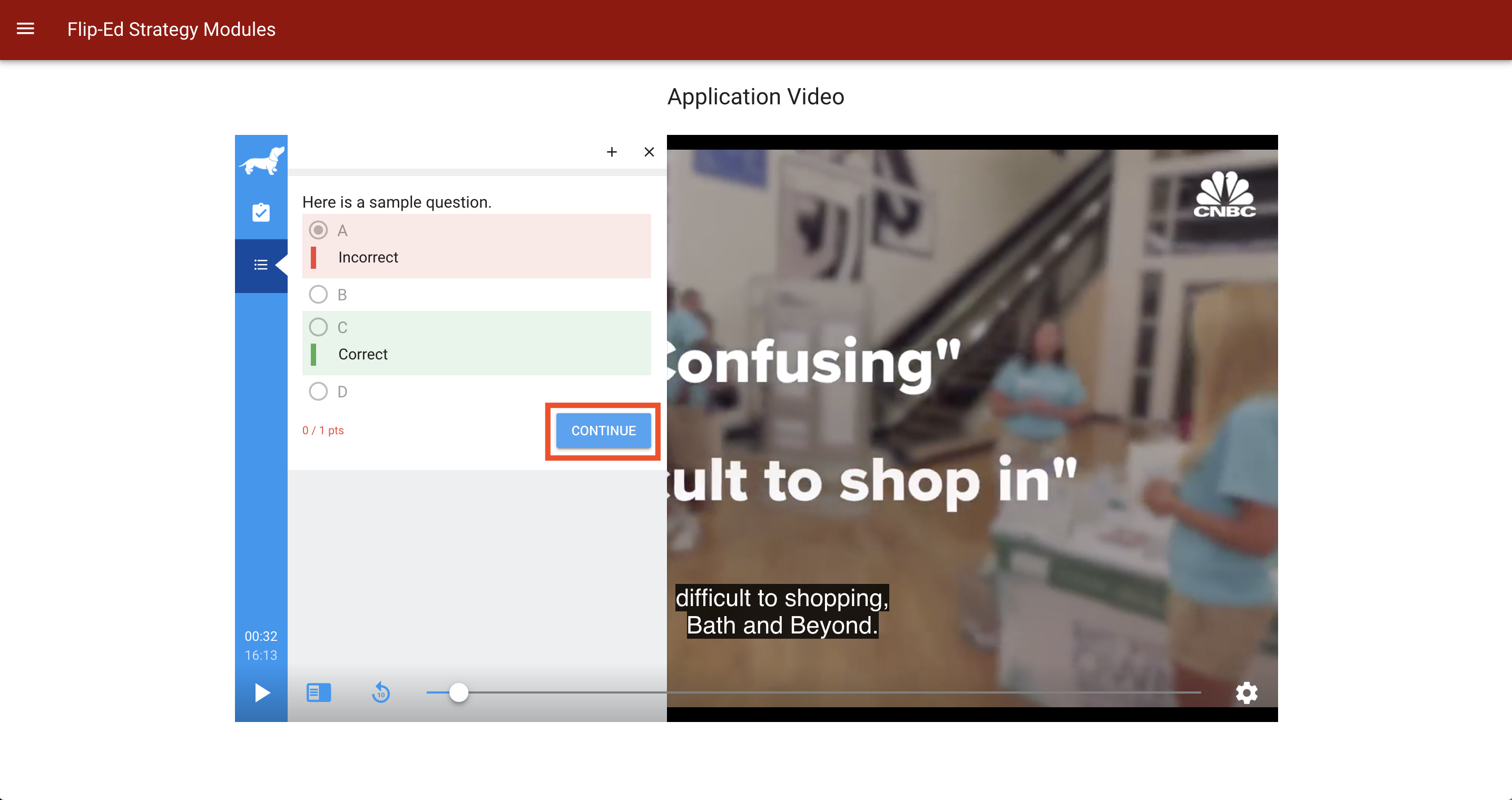Click the 00:32 elapsed time display
1512x800 pixels.
[261, 636]
